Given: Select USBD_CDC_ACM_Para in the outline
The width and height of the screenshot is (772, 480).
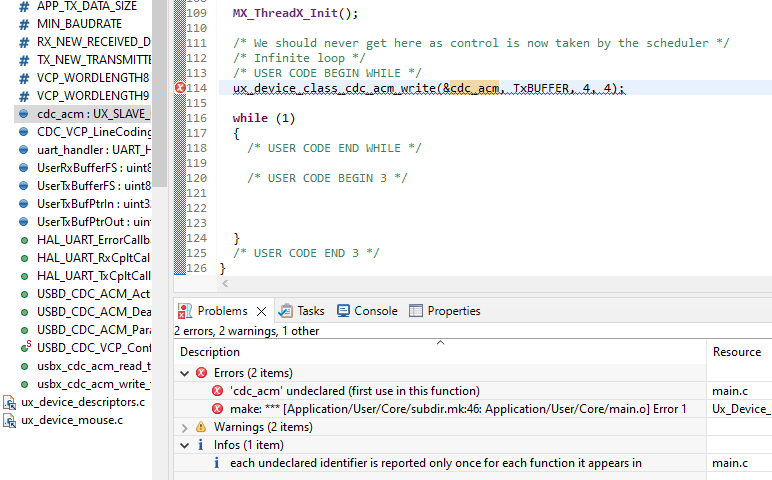Looking at the screenshot, I should pos(94,330).
